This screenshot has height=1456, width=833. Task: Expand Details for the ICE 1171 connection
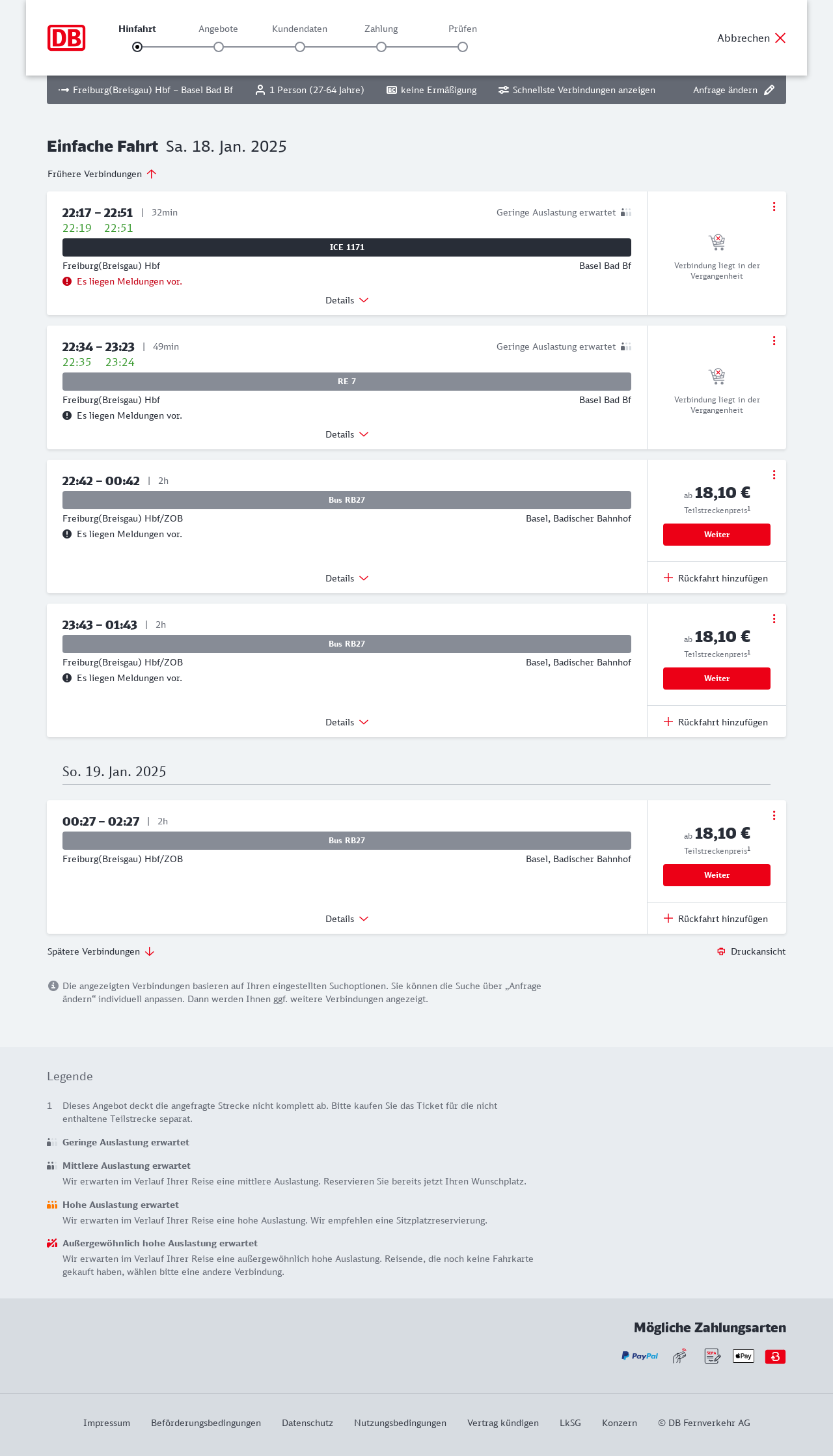[x=347, y=300]
